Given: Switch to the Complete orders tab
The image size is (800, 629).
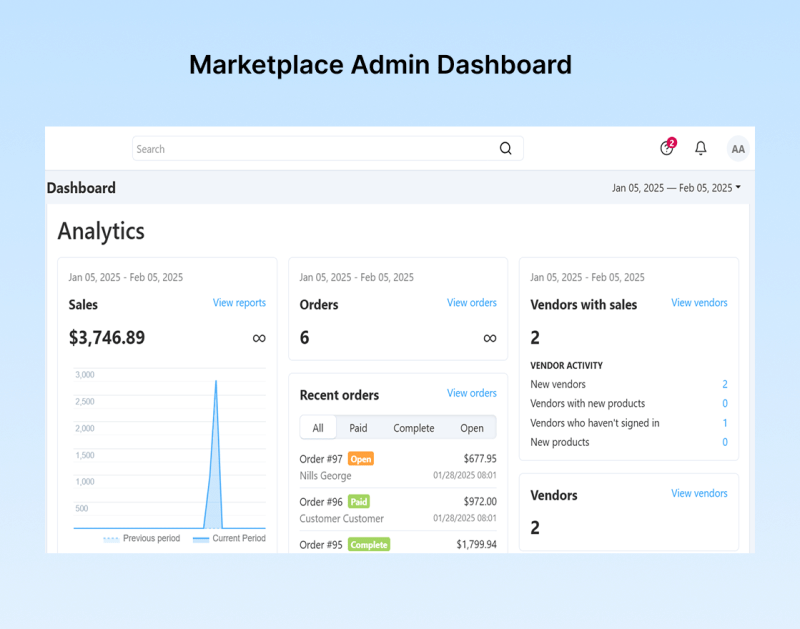Looking at the screenshot, I should point(413,428).
